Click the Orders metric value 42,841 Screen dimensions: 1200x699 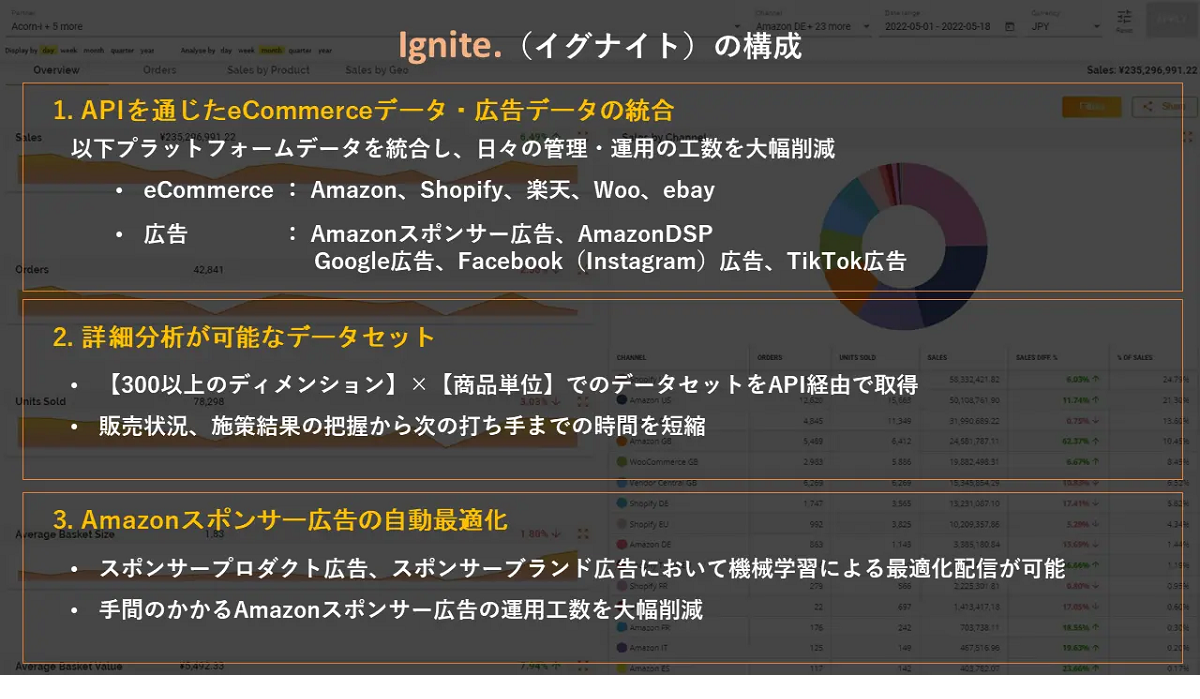pyautogui.click(x=208, y=269)
